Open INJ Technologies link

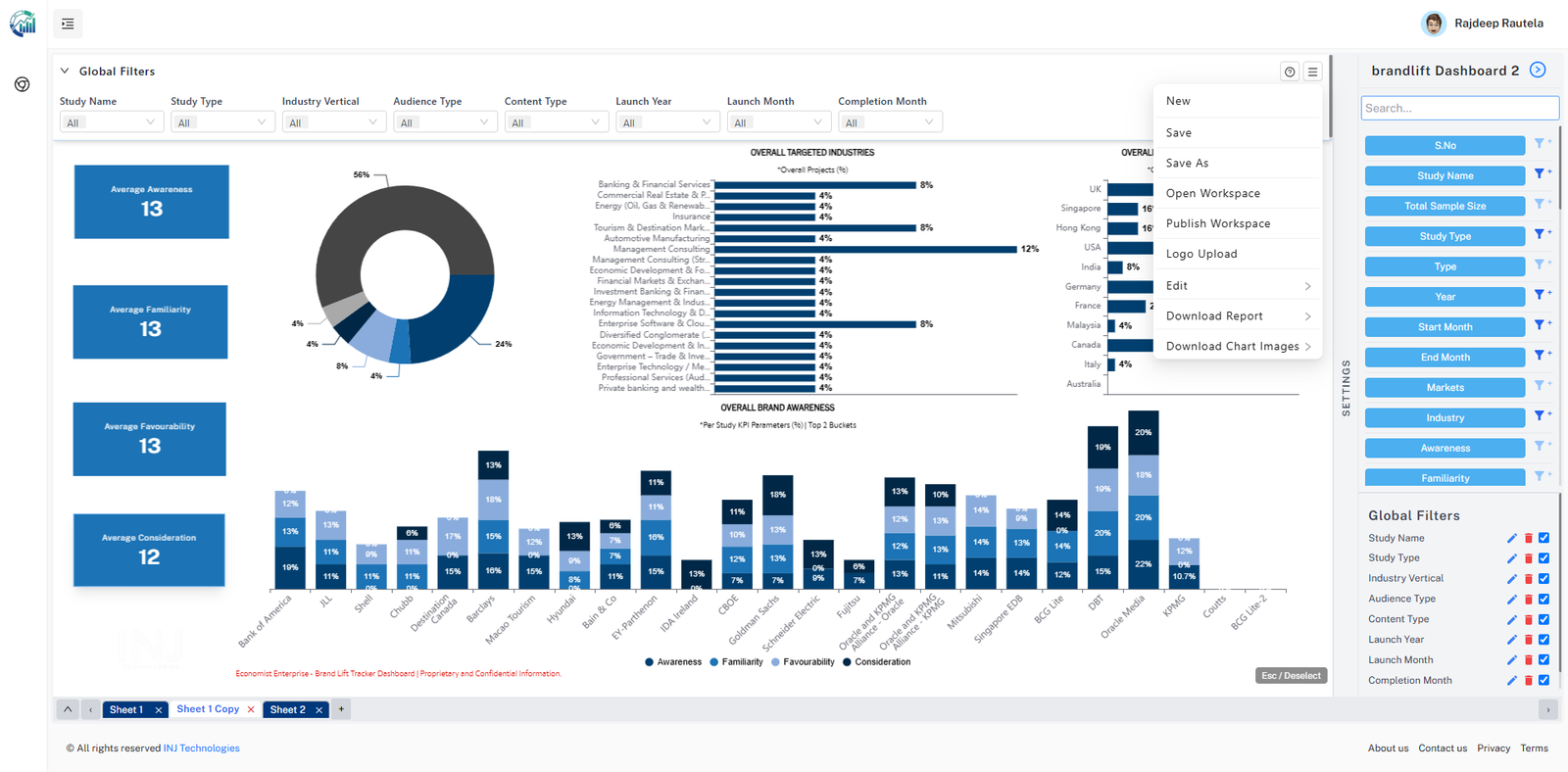click(x=201, y=748)
